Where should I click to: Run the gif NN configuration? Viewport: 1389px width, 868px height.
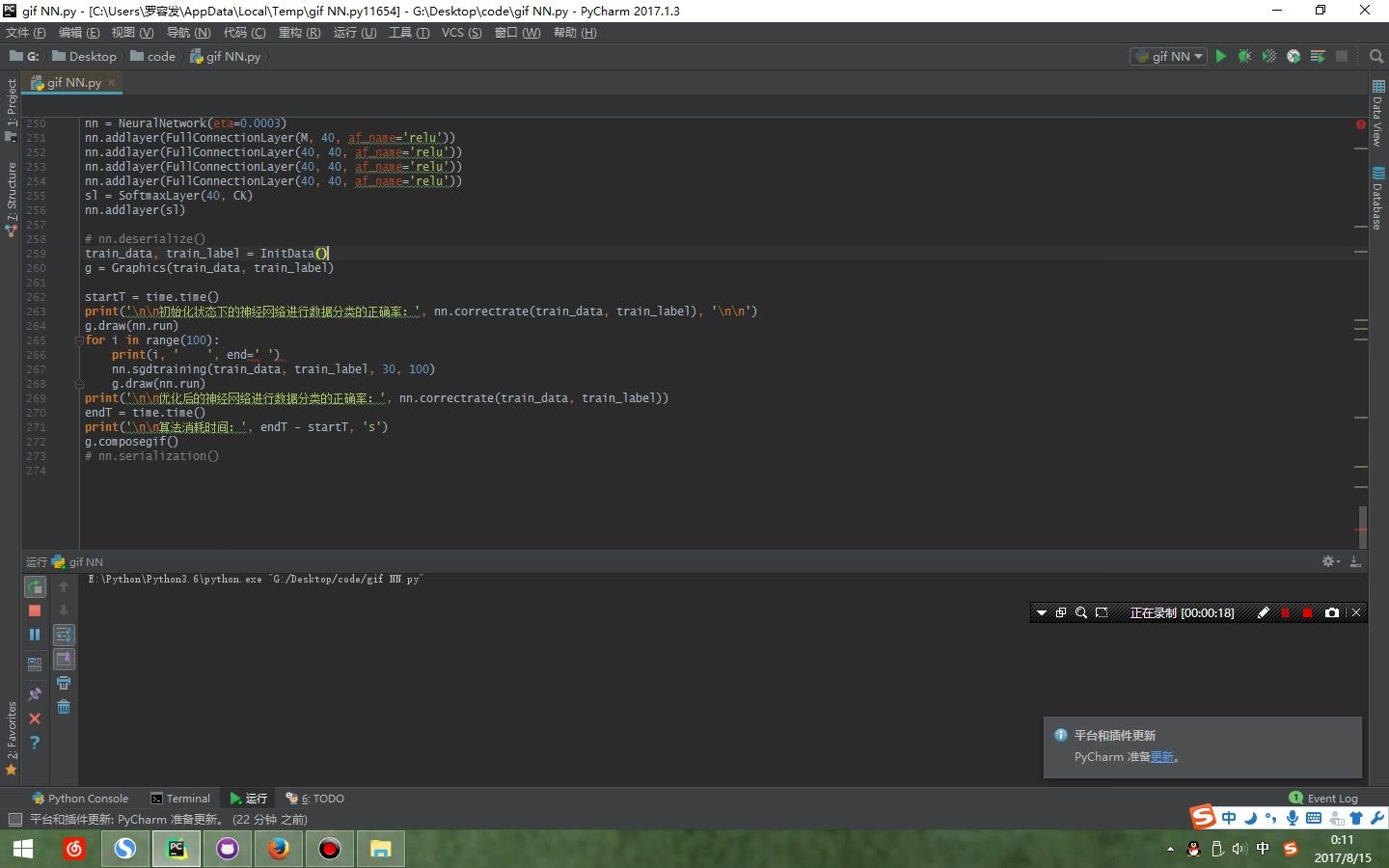pos(1221,56)
